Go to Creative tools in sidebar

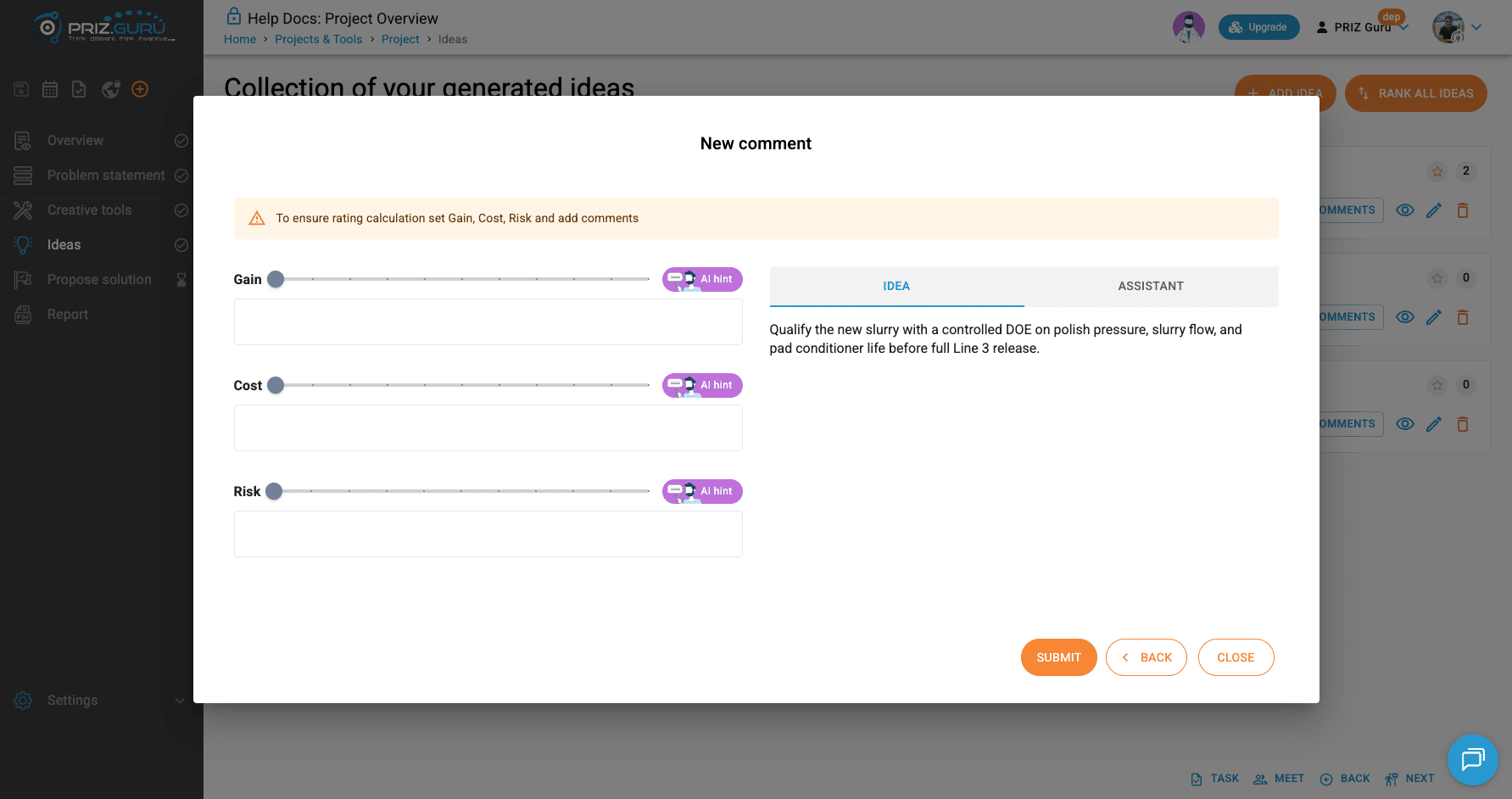tap(89, 210)
